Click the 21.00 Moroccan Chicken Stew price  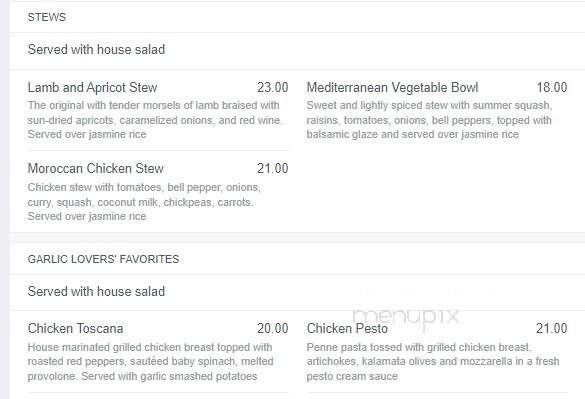(x=272, y=169)
